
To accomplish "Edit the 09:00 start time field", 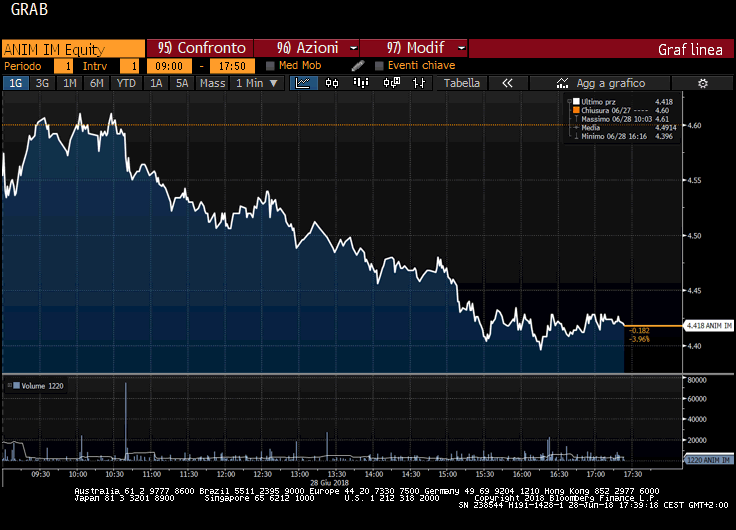I will coord(169,66).
